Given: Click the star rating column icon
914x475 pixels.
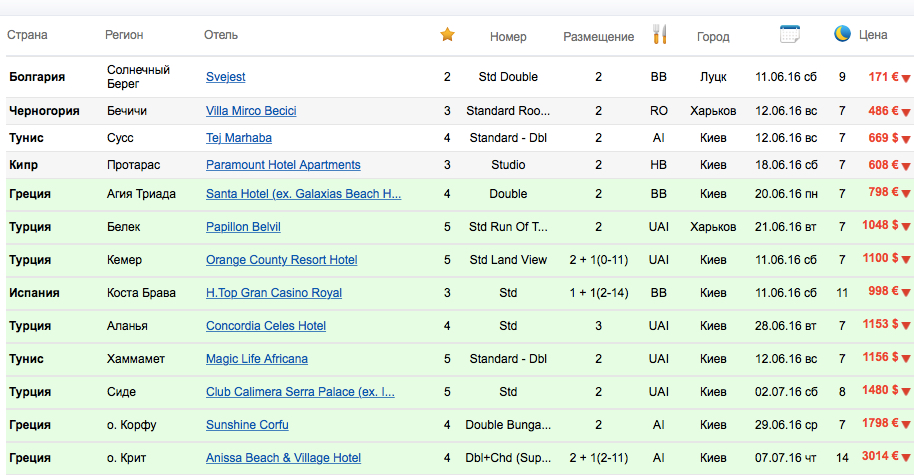Looking at the screenshot, I should click(x=447, y=35).
